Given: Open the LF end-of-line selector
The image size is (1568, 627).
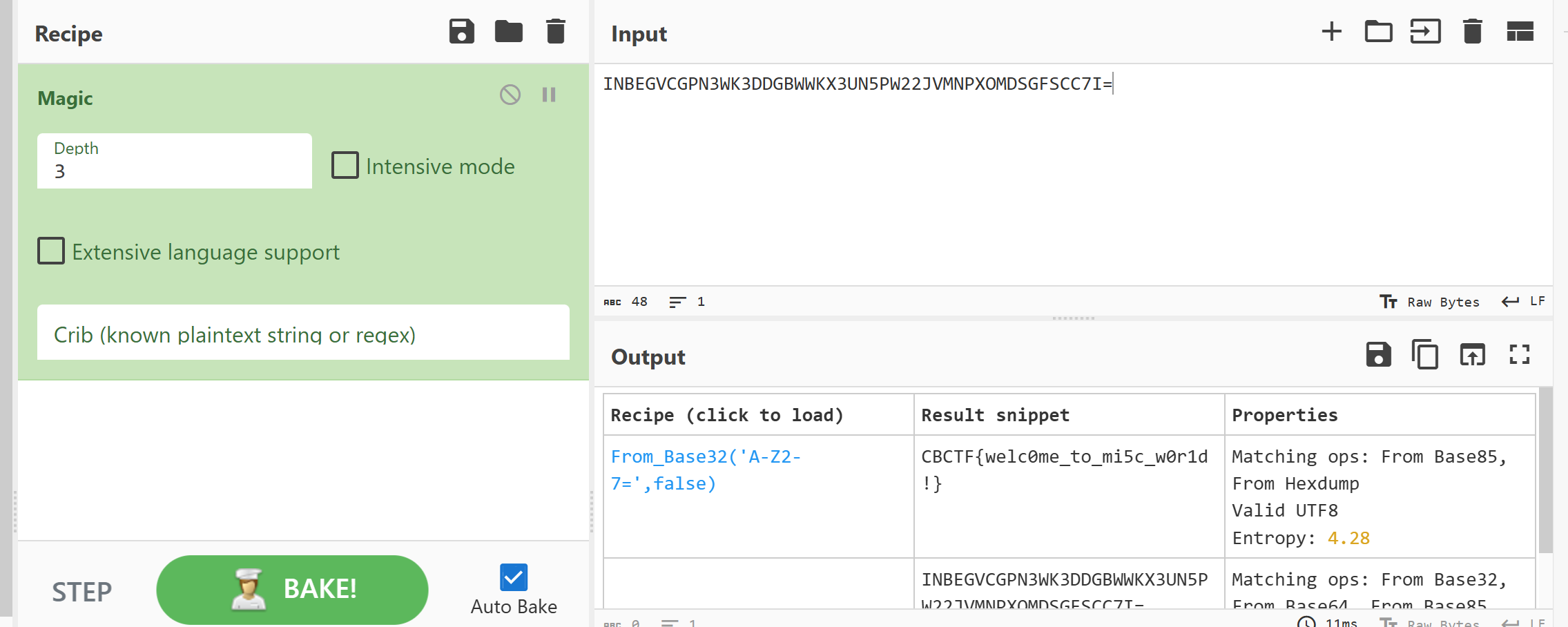Looking at the screenshot, I should (x=1523, y=302).
